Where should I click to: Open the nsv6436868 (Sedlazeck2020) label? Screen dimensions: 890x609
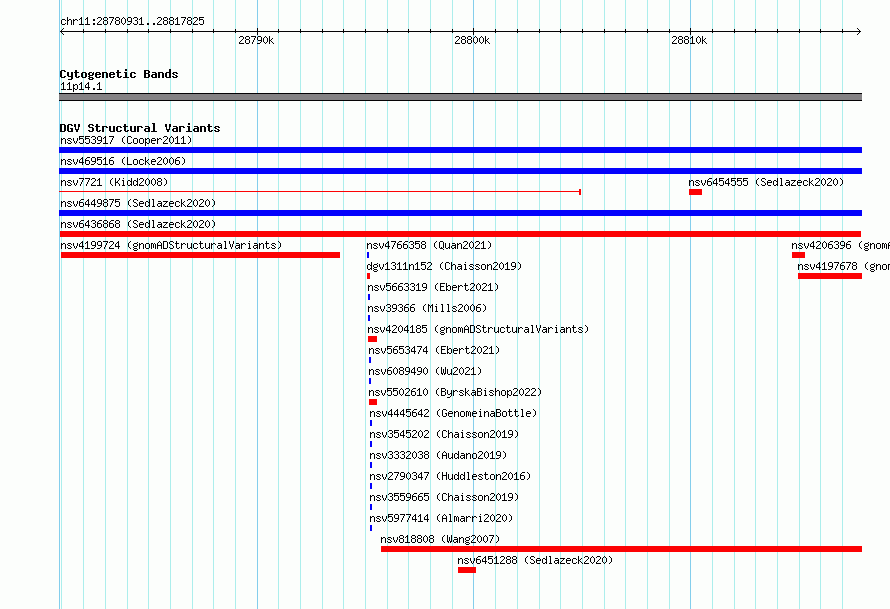pos(138,224)
